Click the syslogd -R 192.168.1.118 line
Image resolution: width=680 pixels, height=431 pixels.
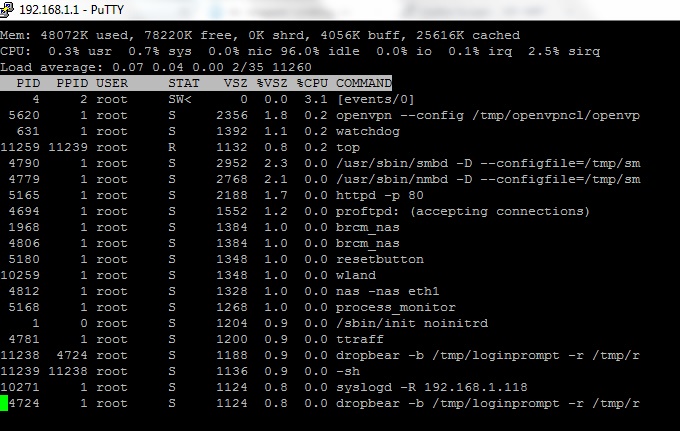pyautogui.click(x=264, y=387)
